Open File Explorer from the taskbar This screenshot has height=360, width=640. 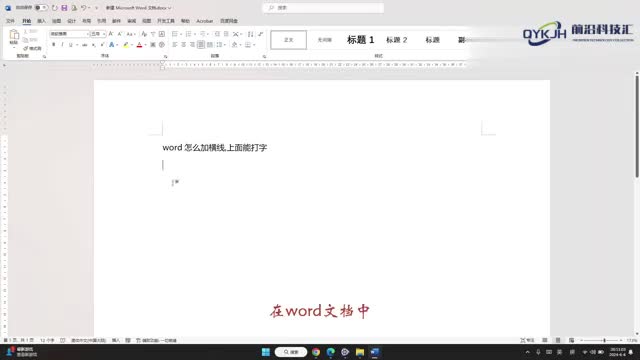point(360,352)
